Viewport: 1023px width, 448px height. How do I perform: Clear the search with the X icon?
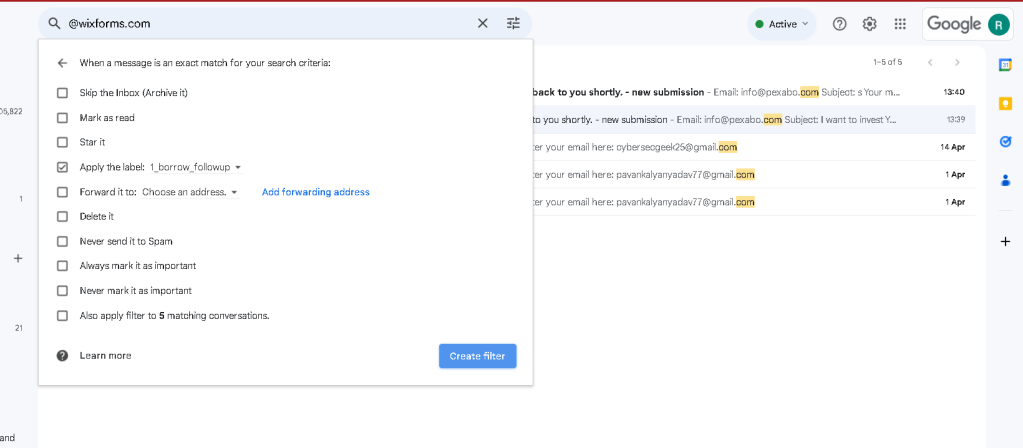(x=482, y=24)
